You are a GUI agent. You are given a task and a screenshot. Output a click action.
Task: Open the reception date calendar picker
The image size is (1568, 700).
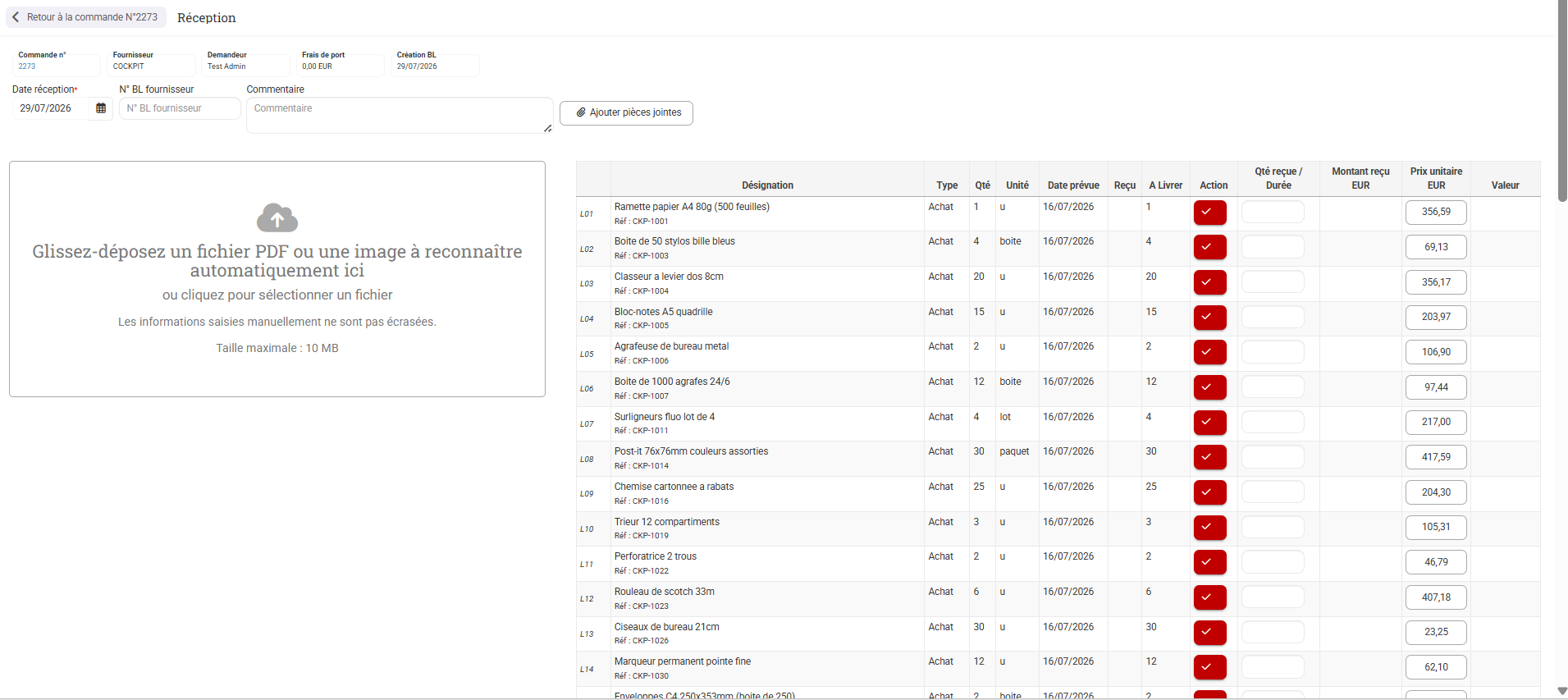101,108
